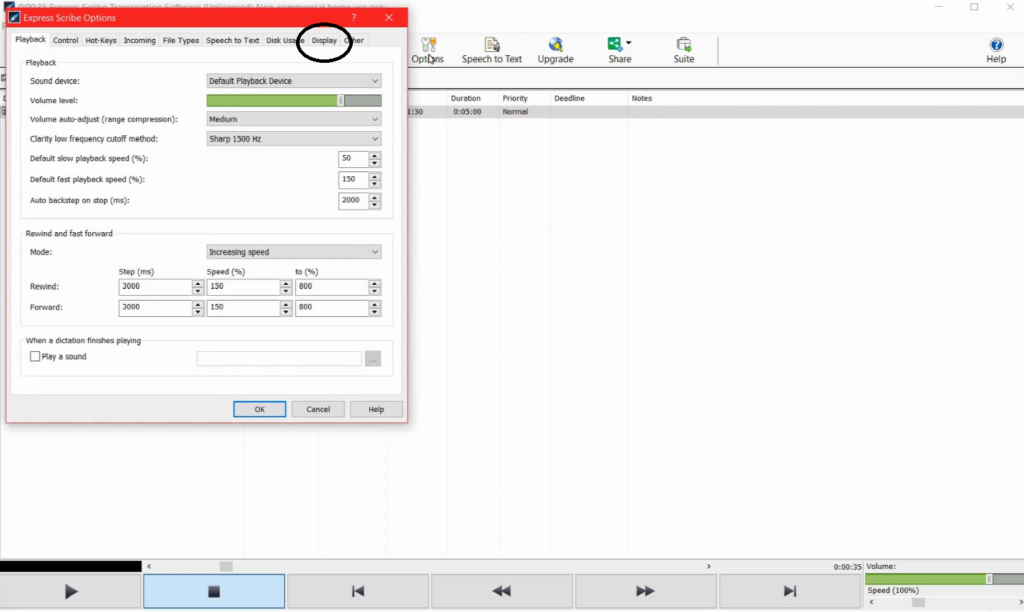Switch to the File Types tab
1024x612 pixels.
tap(181, 40)
